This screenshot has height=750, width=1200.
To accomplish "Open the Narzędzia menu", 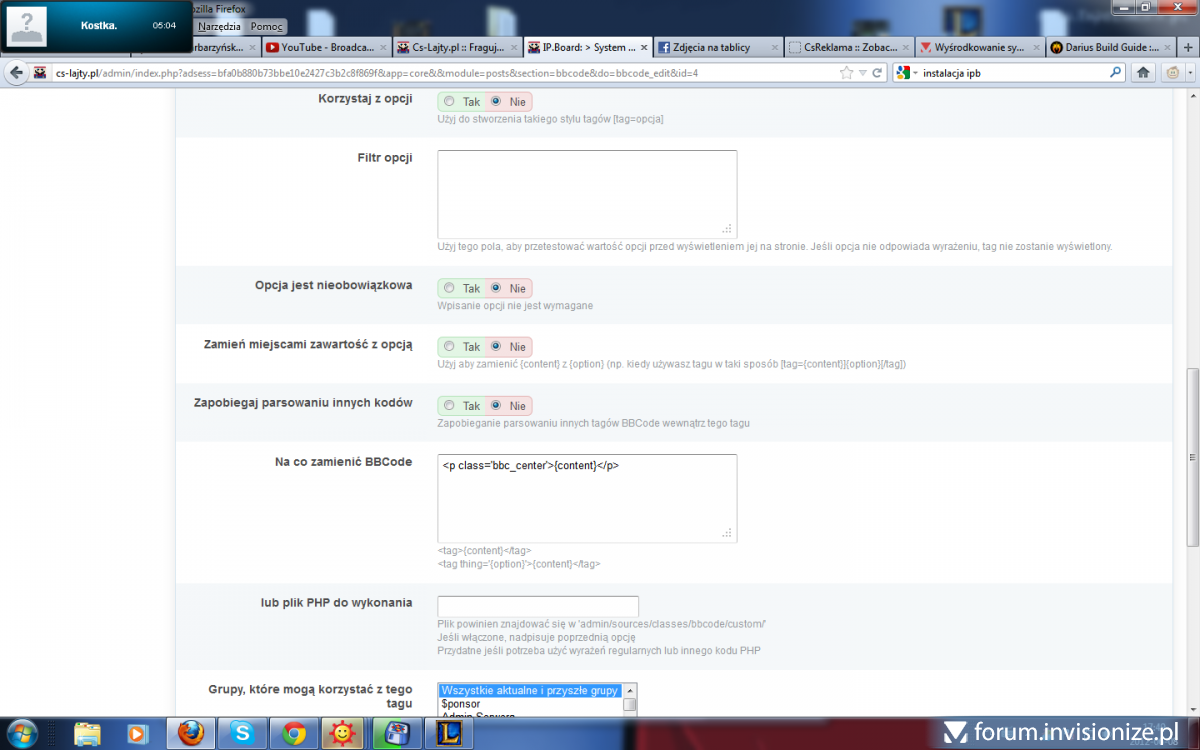I will [219, 27].
